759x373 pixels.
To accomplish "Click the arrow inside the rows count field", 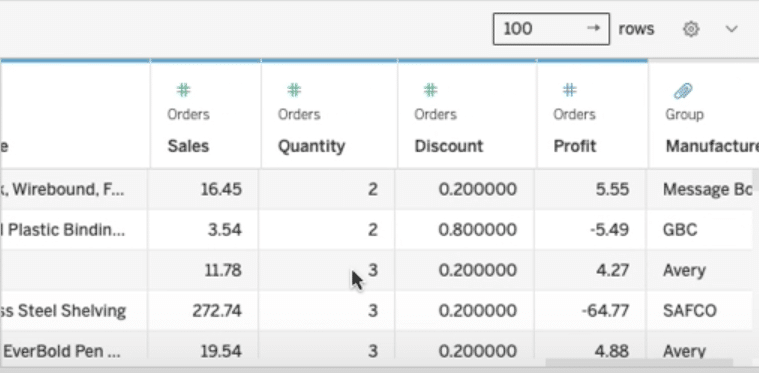I will click(x=593, y=28).
